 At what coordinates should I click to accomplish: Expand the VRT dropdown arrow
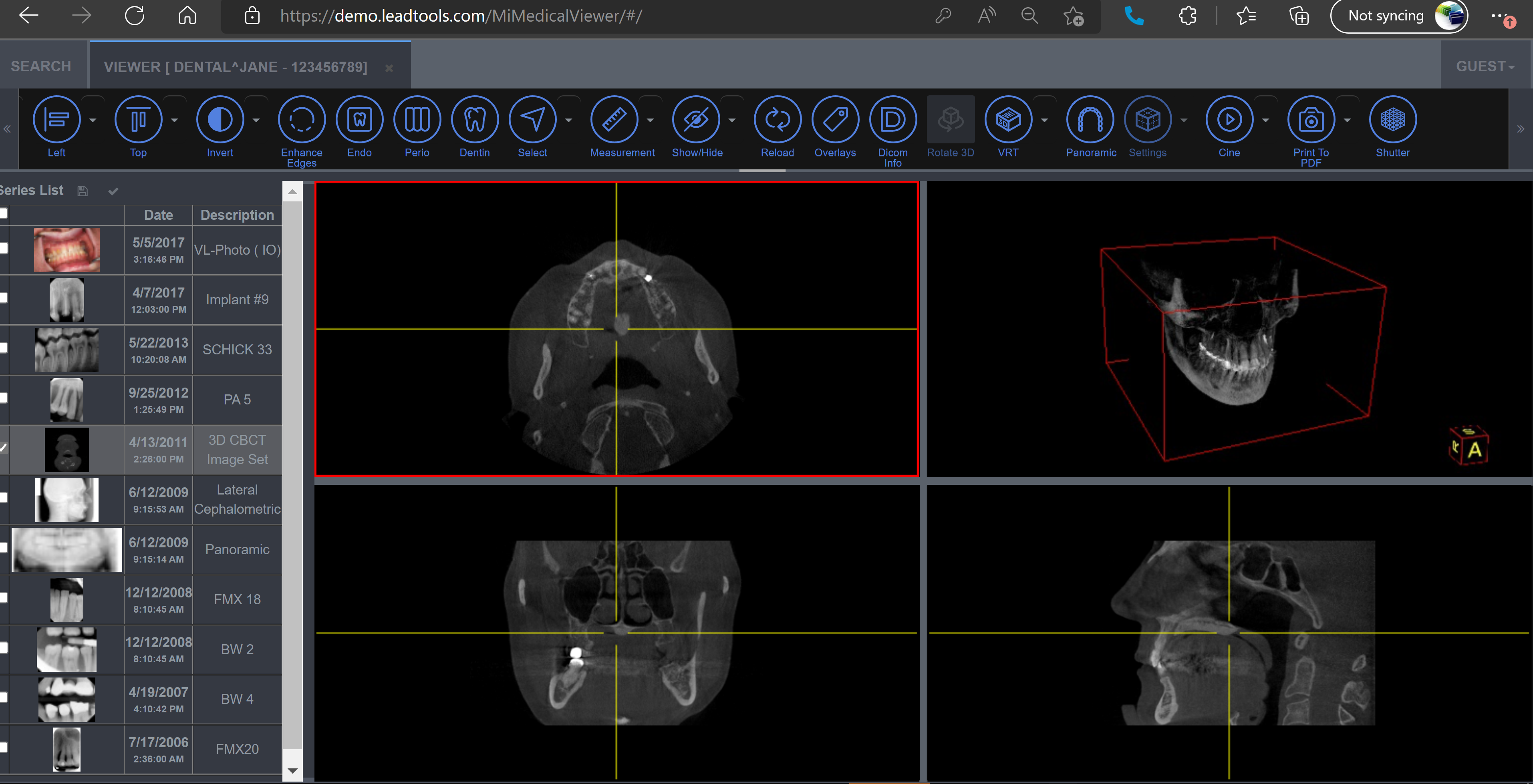pos(1044,120)
